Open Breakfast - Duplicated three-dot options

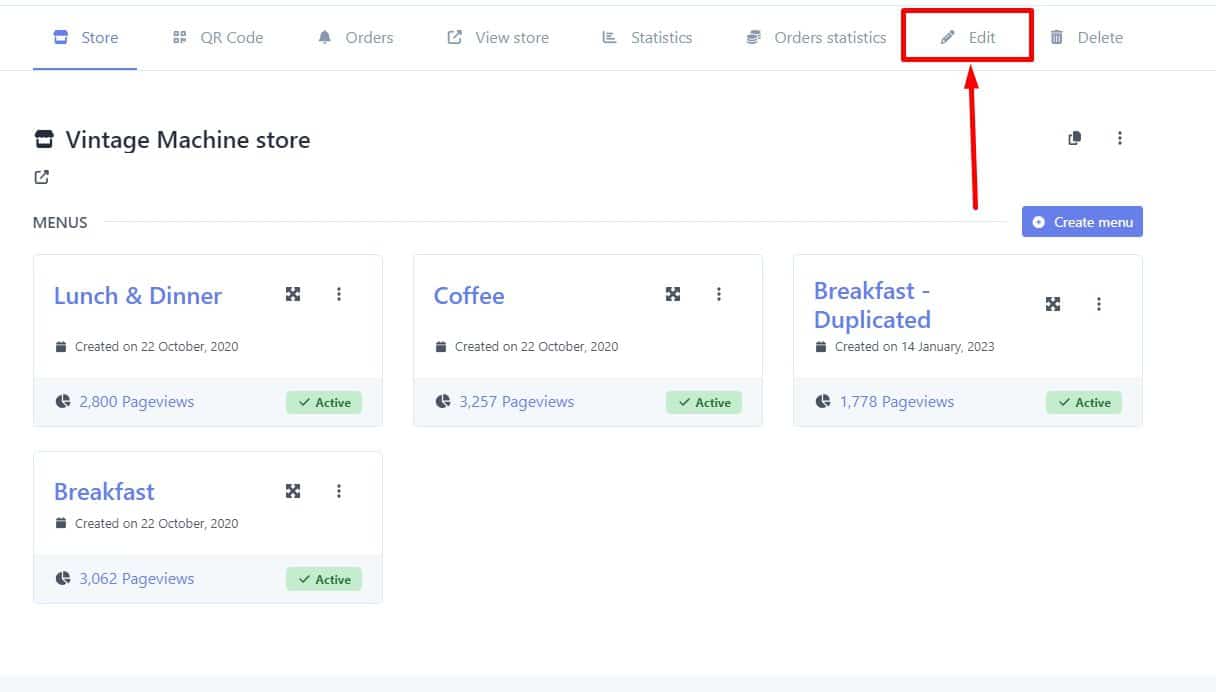click(x=1099, y=304)
